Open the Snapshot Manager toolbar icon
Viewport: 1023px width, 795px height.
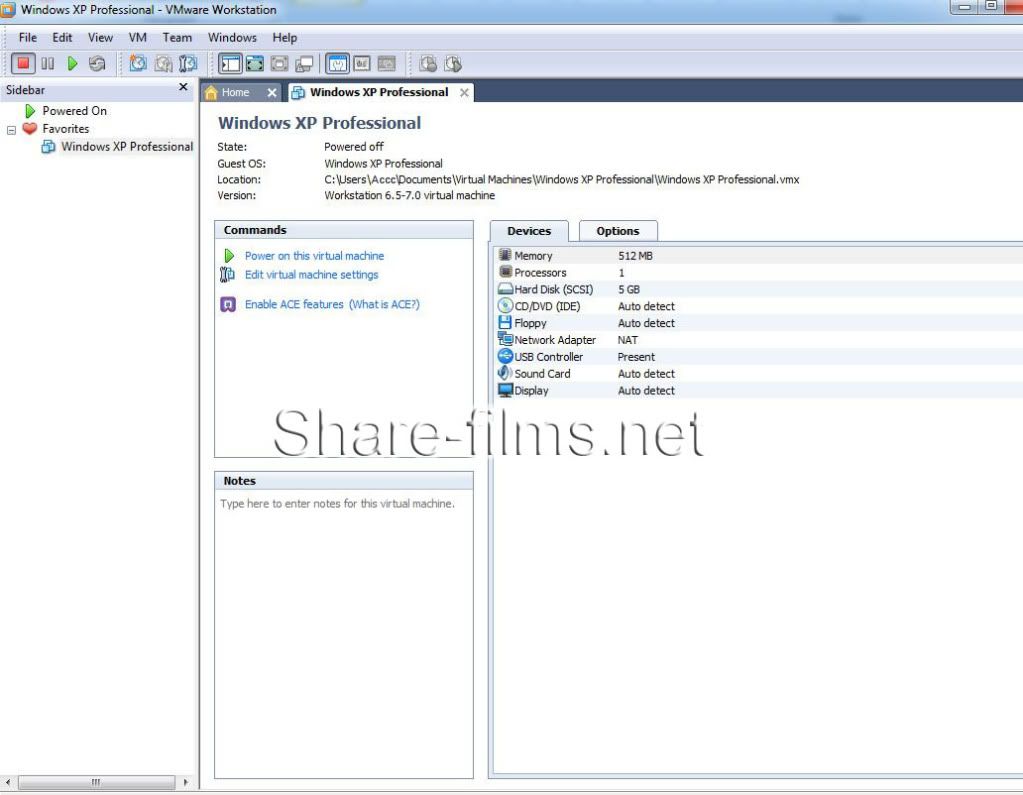tap(188, 63)
